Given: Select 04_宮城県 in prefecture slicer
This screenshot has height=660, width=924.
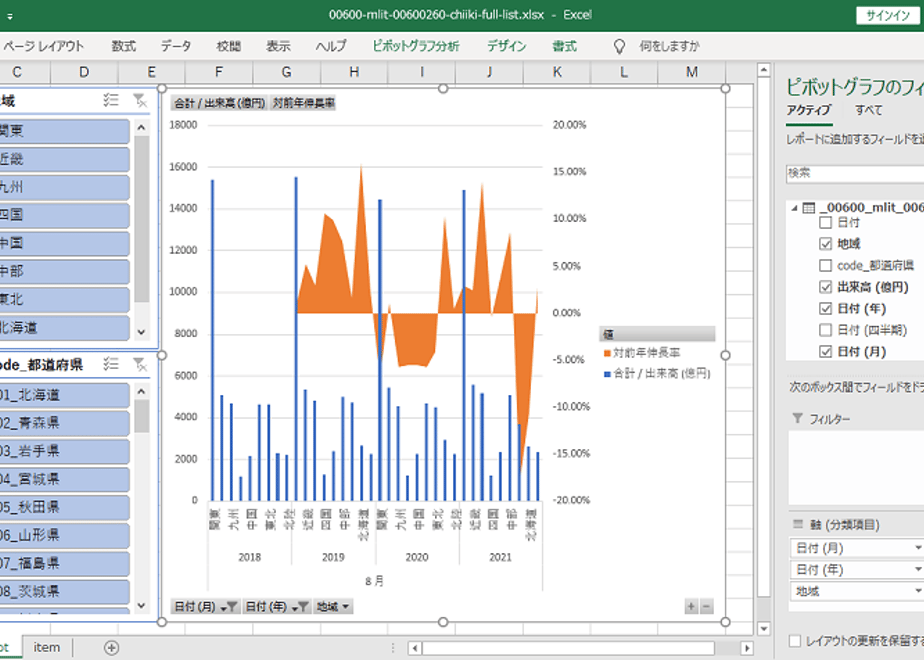Looking at the screenshot, I should pos(64,479).
